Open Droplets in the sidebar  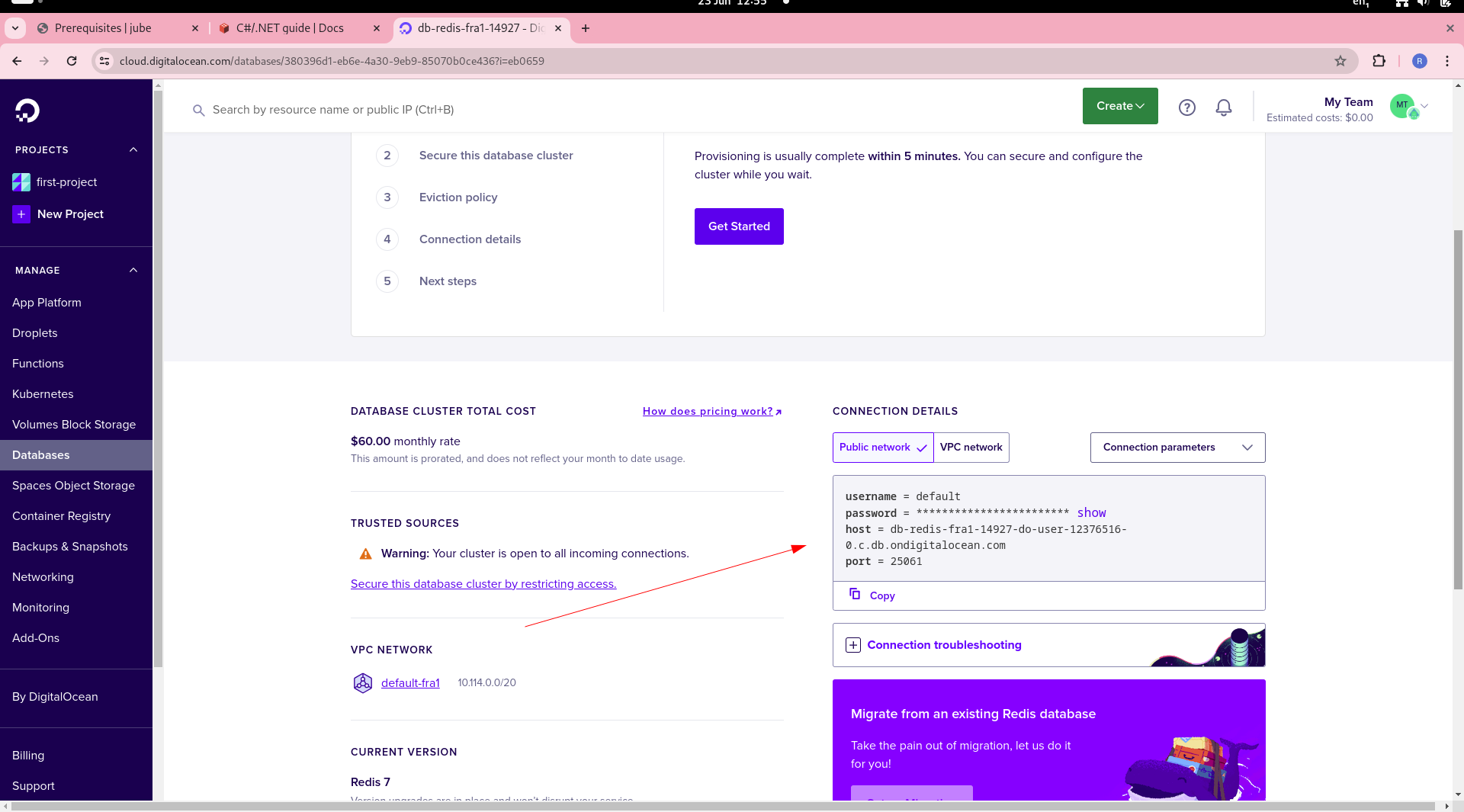[x=76, y=333]
